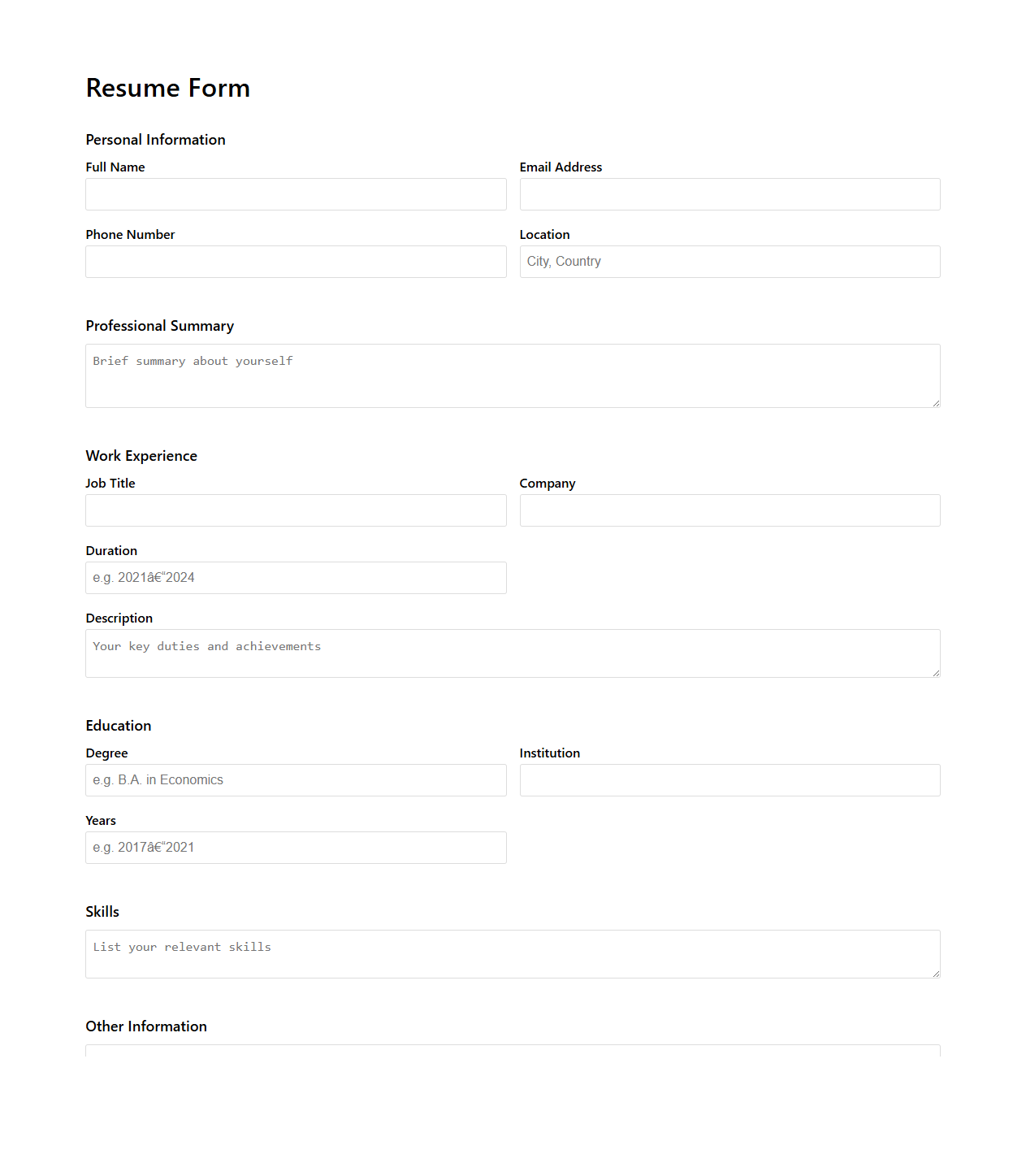The height and width of the screenshot is (1176, 1026).
Task: Click the Description textarea for key duties
Action: point(512,653)
